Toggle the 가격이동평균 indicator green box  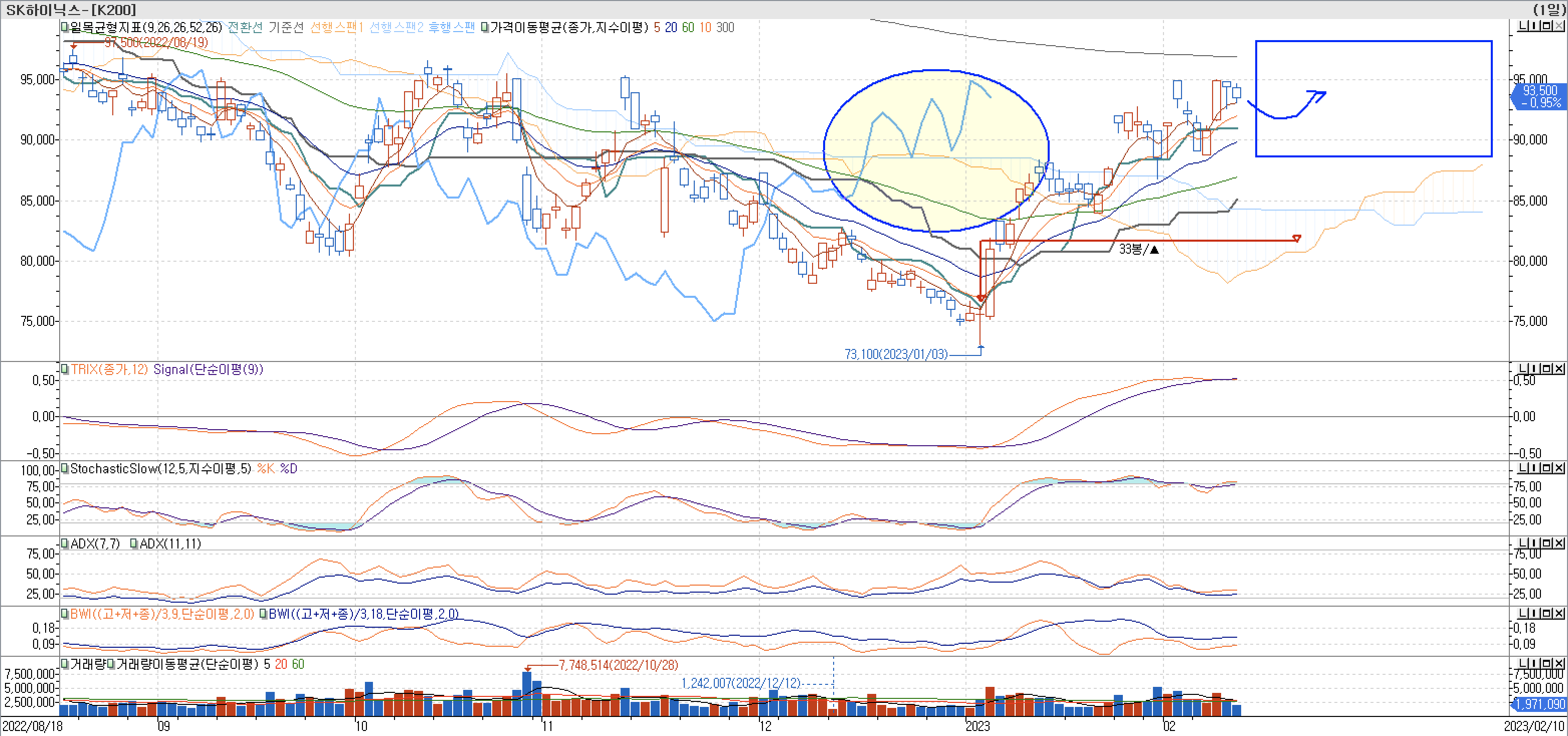click(485, 28)
